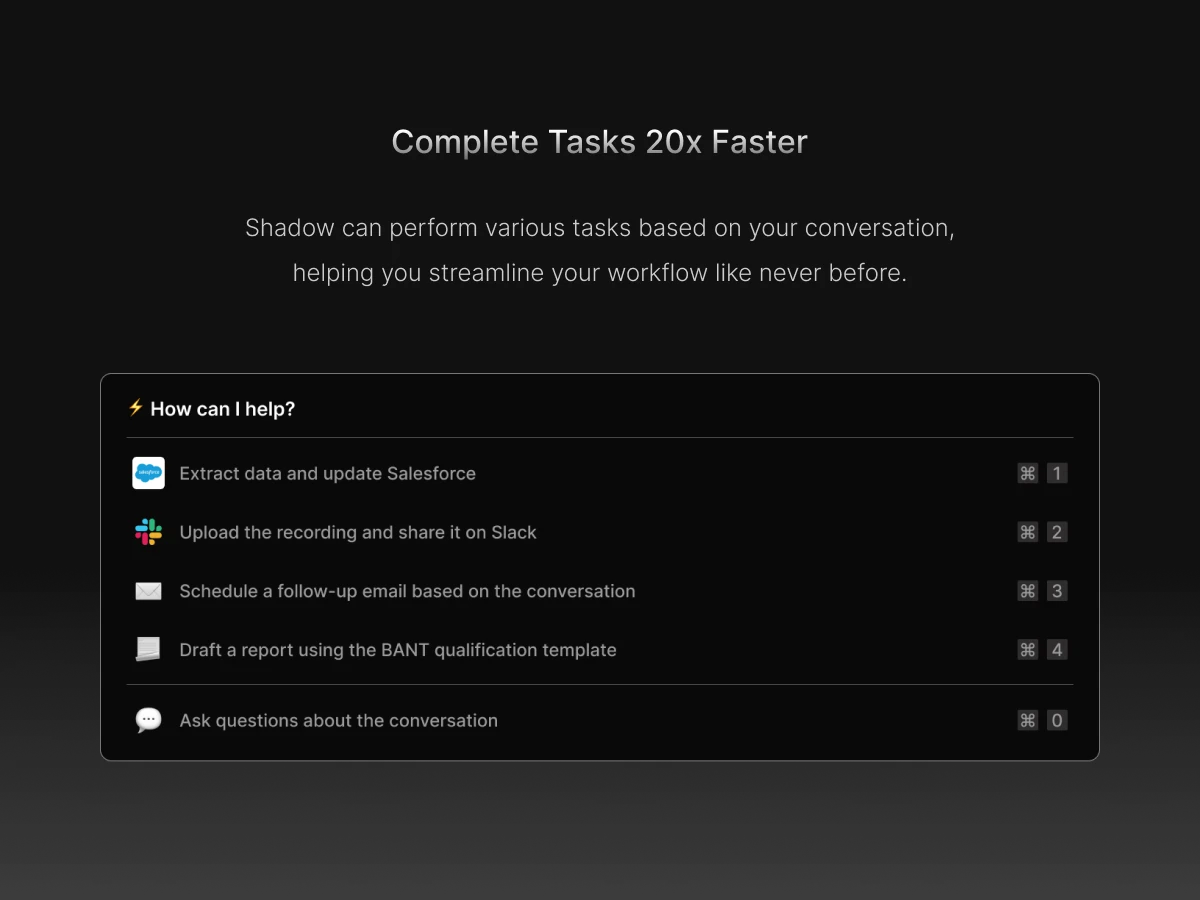Click the speech bubble chat icon
1200x900 pixels.
coord(148,720)
